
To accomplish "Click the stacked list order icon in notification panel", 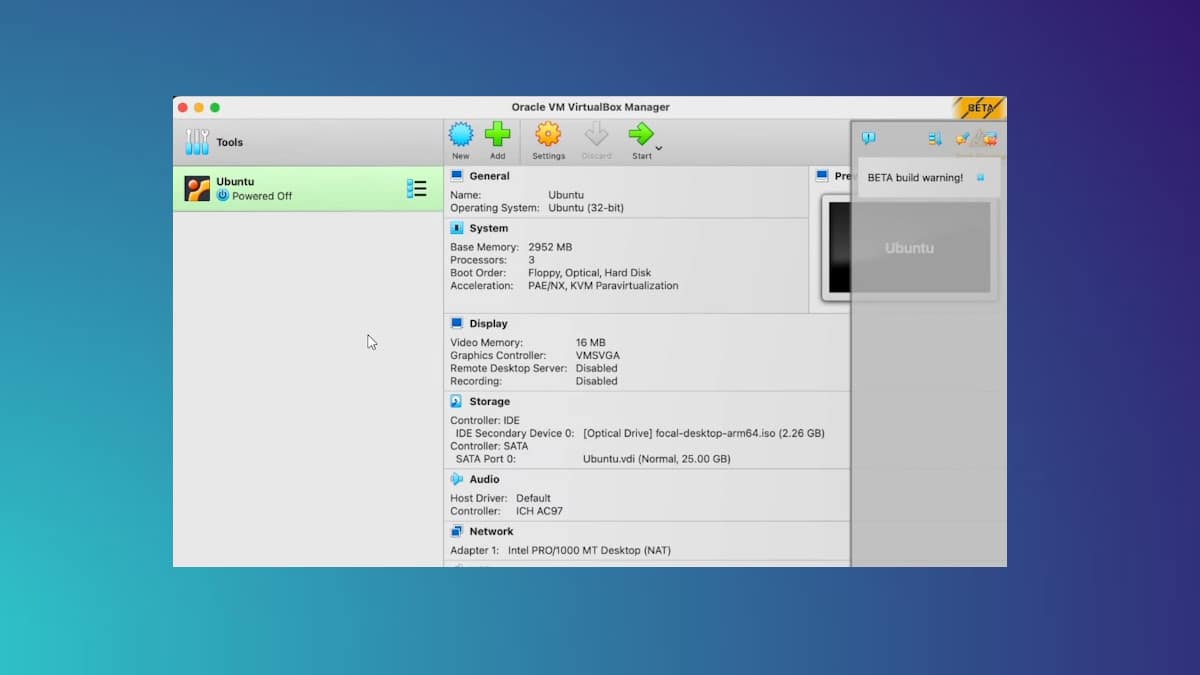I will pyautogui.click(x=935, y=139).
